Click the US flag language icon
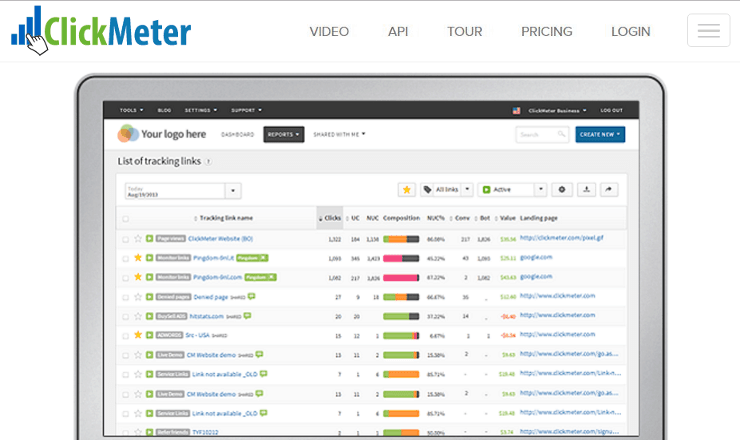Screen dimensions: 740x440 (516, 110)
